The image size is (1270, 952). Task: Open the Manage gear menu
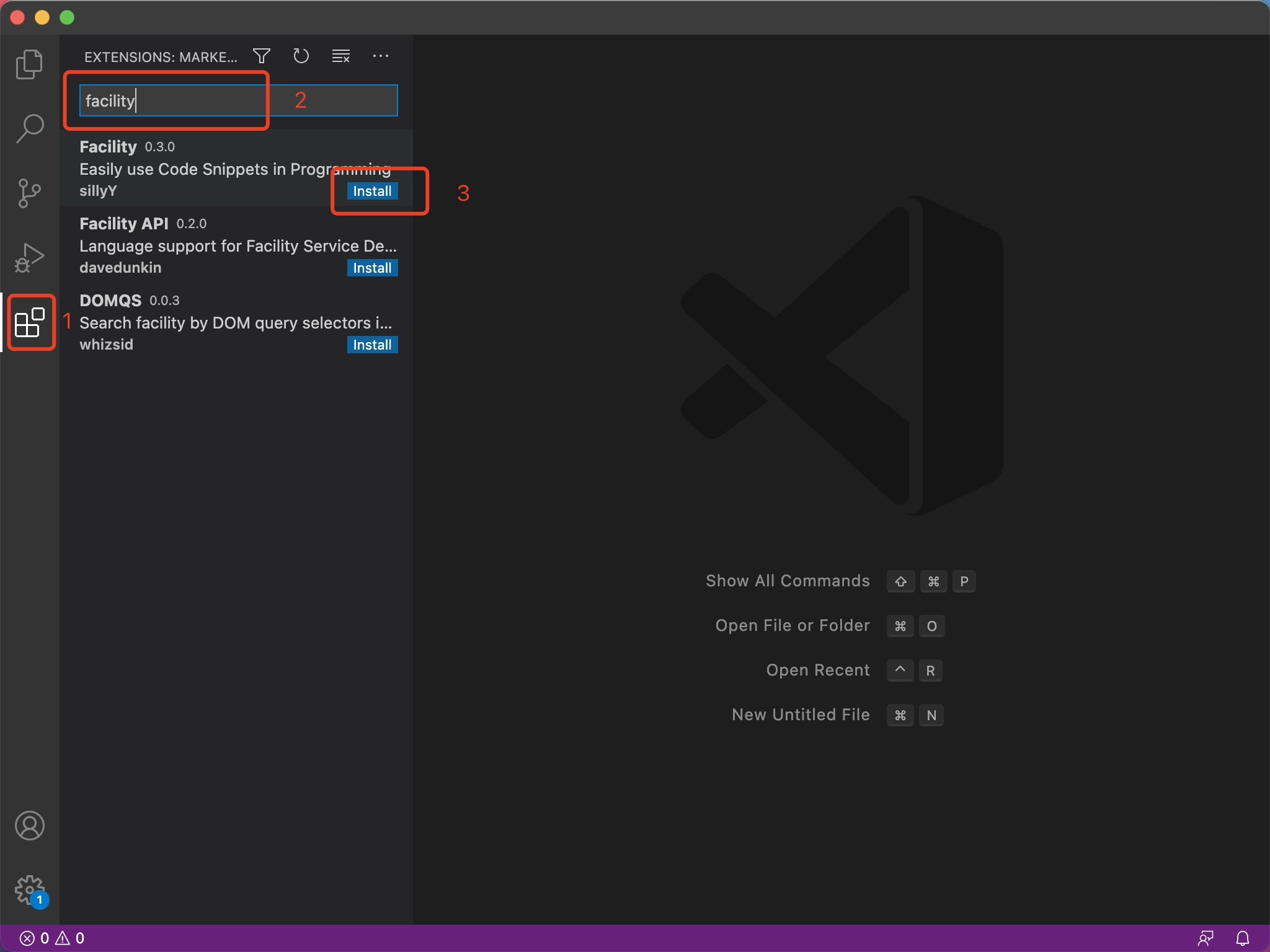click(x=29, y=891)
